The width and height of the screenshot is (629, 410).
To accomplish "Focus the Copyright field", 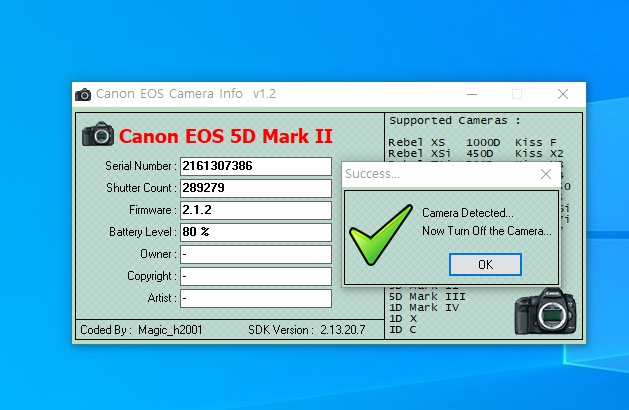I will [x=256, y=276].
